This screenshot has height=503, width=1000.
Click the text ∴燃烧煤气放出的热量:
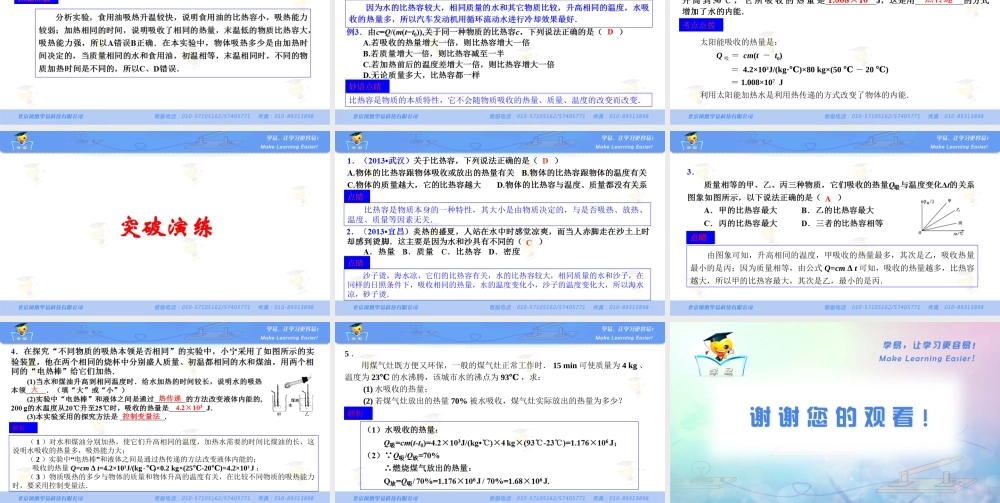[428, 468]
